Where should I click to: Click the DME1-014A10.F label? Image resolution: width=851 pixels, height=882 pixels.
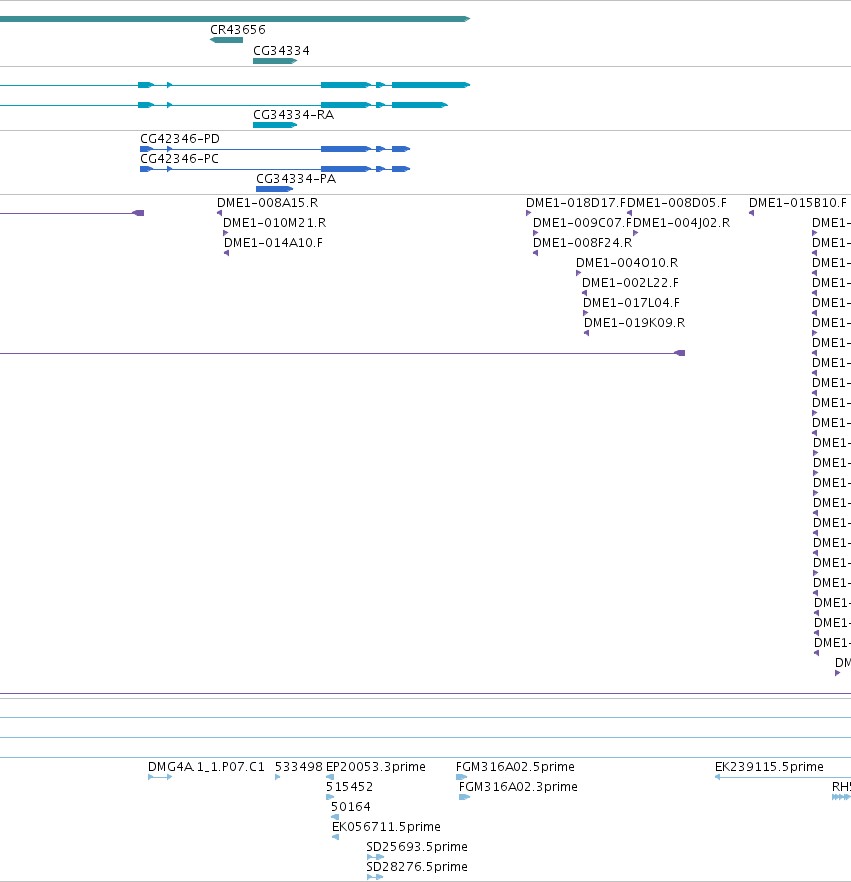tap(273, 243)
